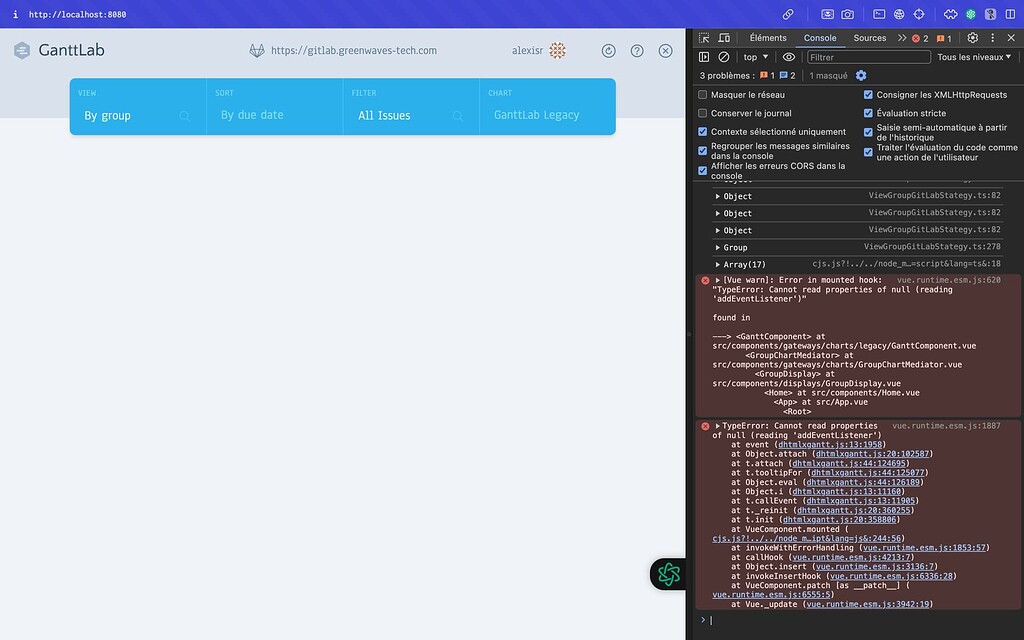This screenshot has height=640, width=1024.
Task: Enable the "Masquer le réseau" checkbox
Action: pyautogui.click(x=703, y=95)
